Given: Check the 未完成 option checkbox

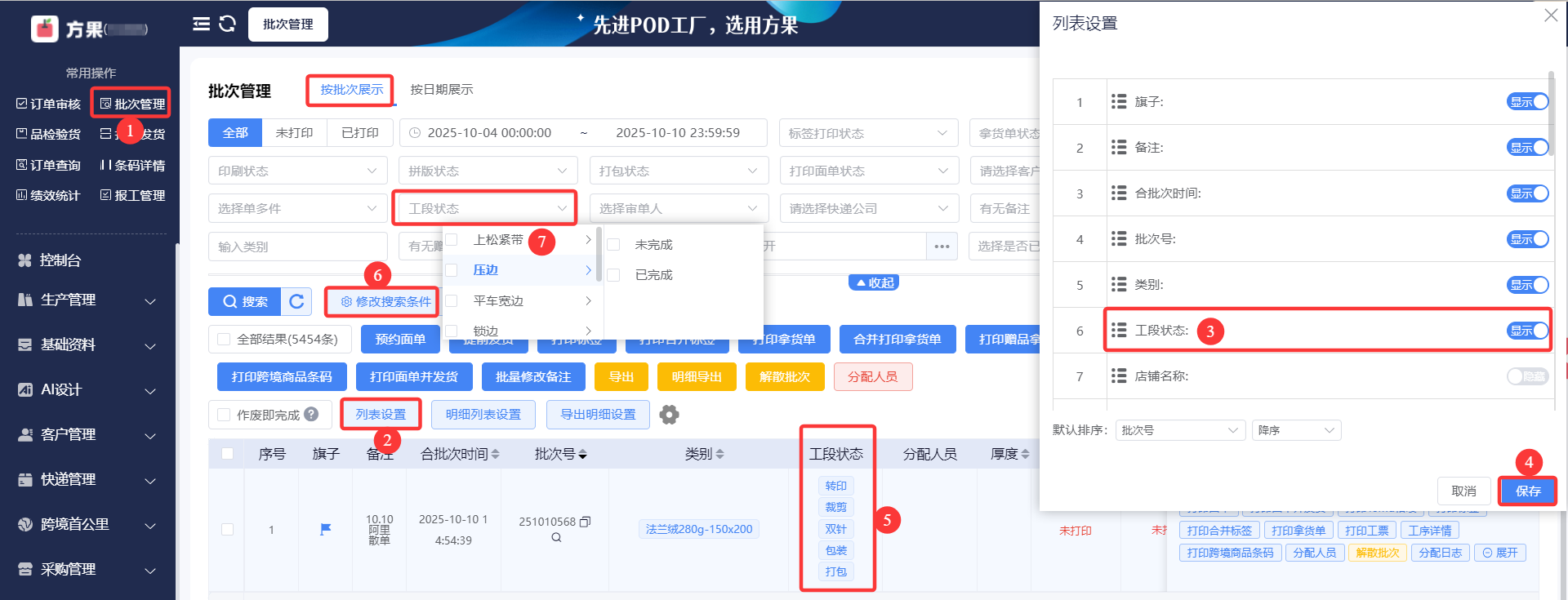Looking at the screenshot, I should pyautogui.click(x=613, y=245).
